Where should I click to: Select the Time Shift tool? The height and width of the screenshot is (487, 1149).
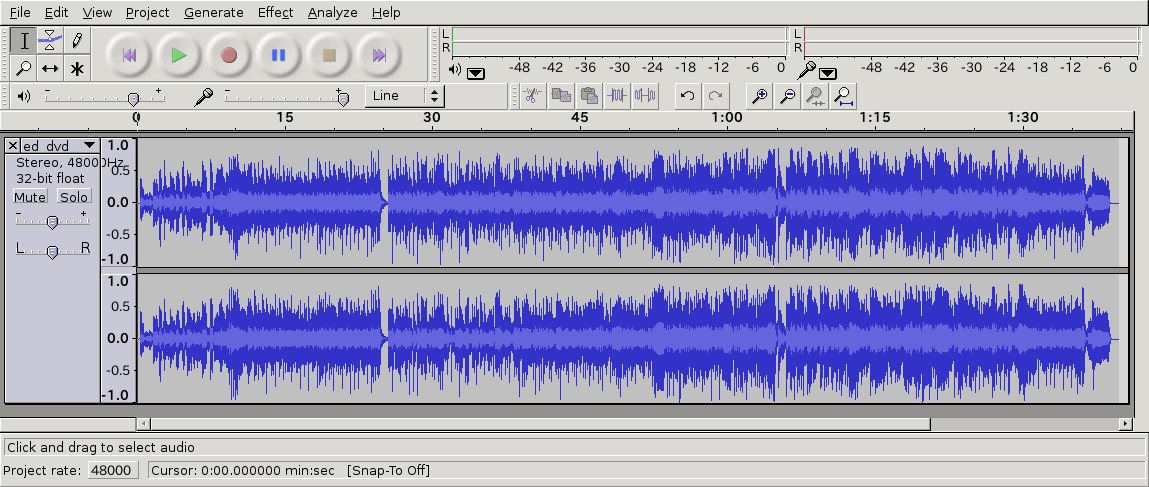pyautogui.click(x=50, y=69)
